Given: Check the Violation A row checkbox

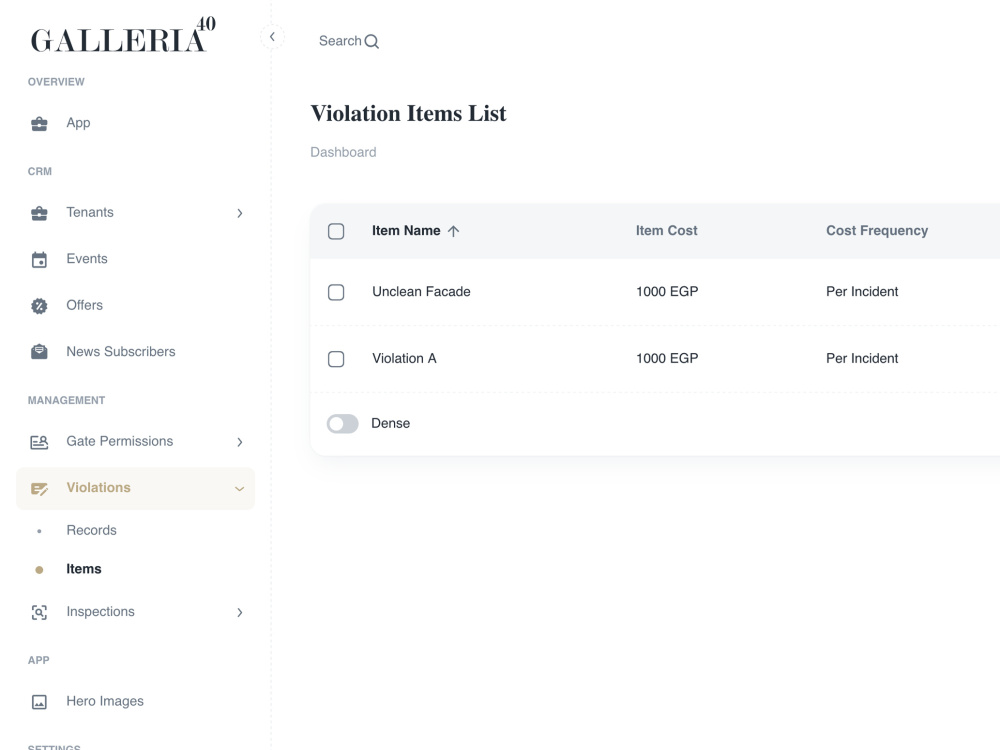Looking at the screenshot, I should click(336, 359).
